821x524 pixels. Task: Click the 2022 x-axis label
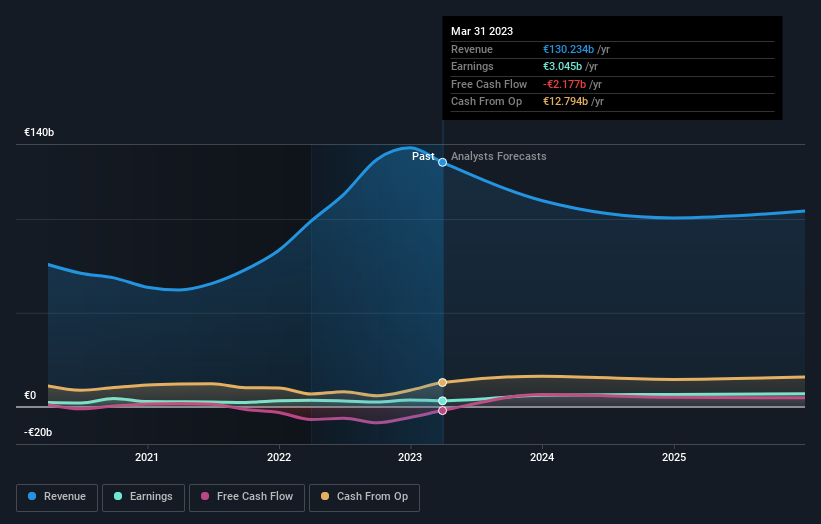tap(279, 457)
